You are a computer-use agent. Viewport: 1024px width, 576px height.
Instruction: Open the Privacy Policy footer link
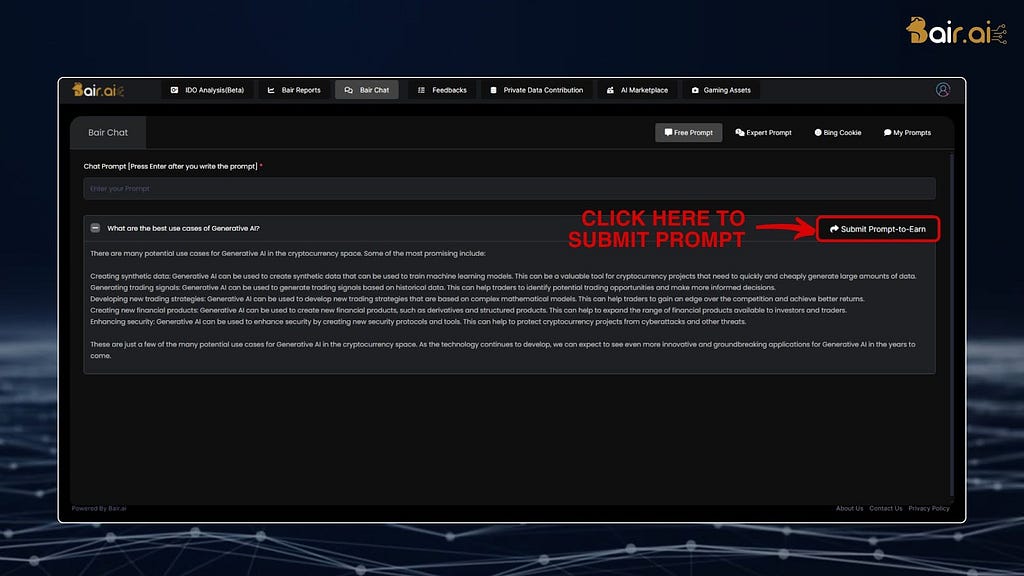coord(929,508)
